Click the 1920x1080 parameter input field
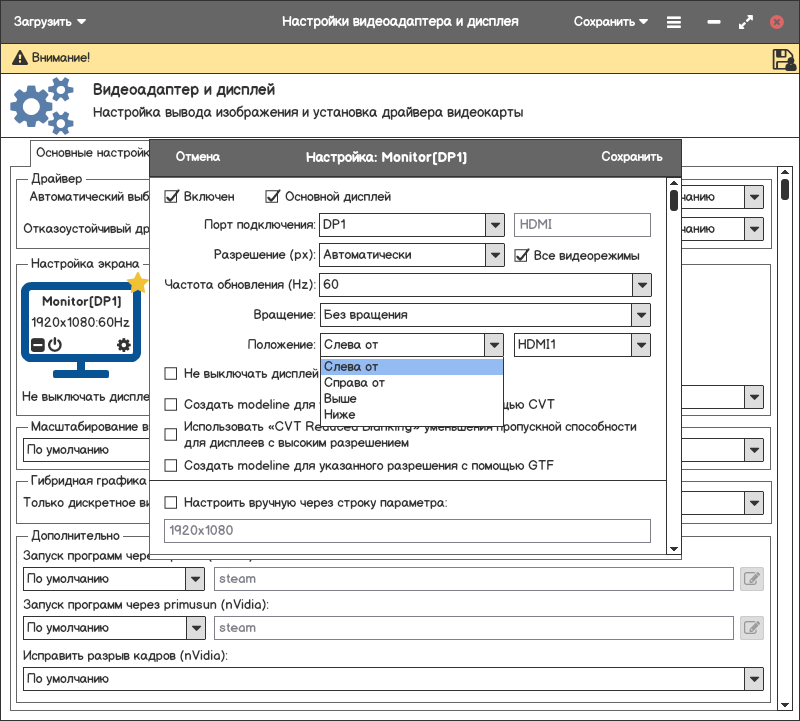The height and width of the screenshot is (721, 800). 407,530
